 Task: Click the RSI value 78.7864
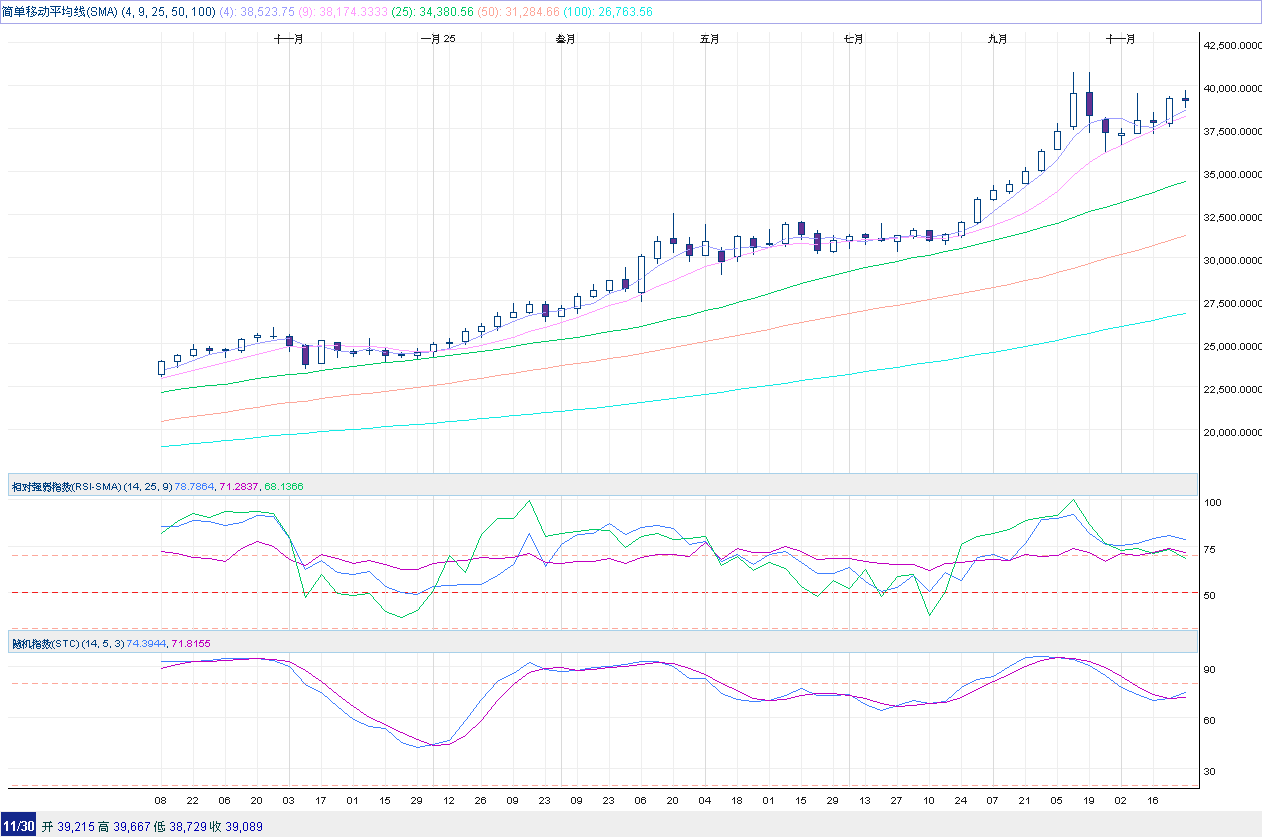(x=195, y=486)
